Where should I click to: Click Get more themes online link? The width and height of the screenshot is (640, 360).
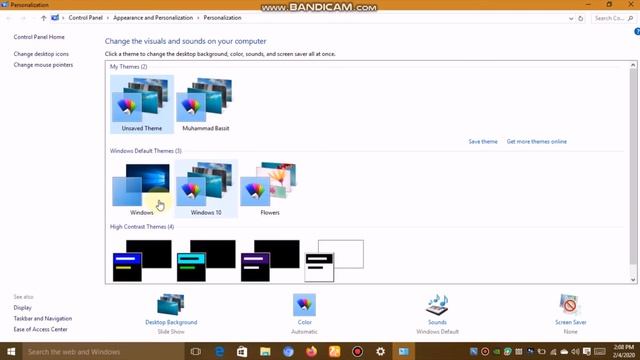[537, 142]
